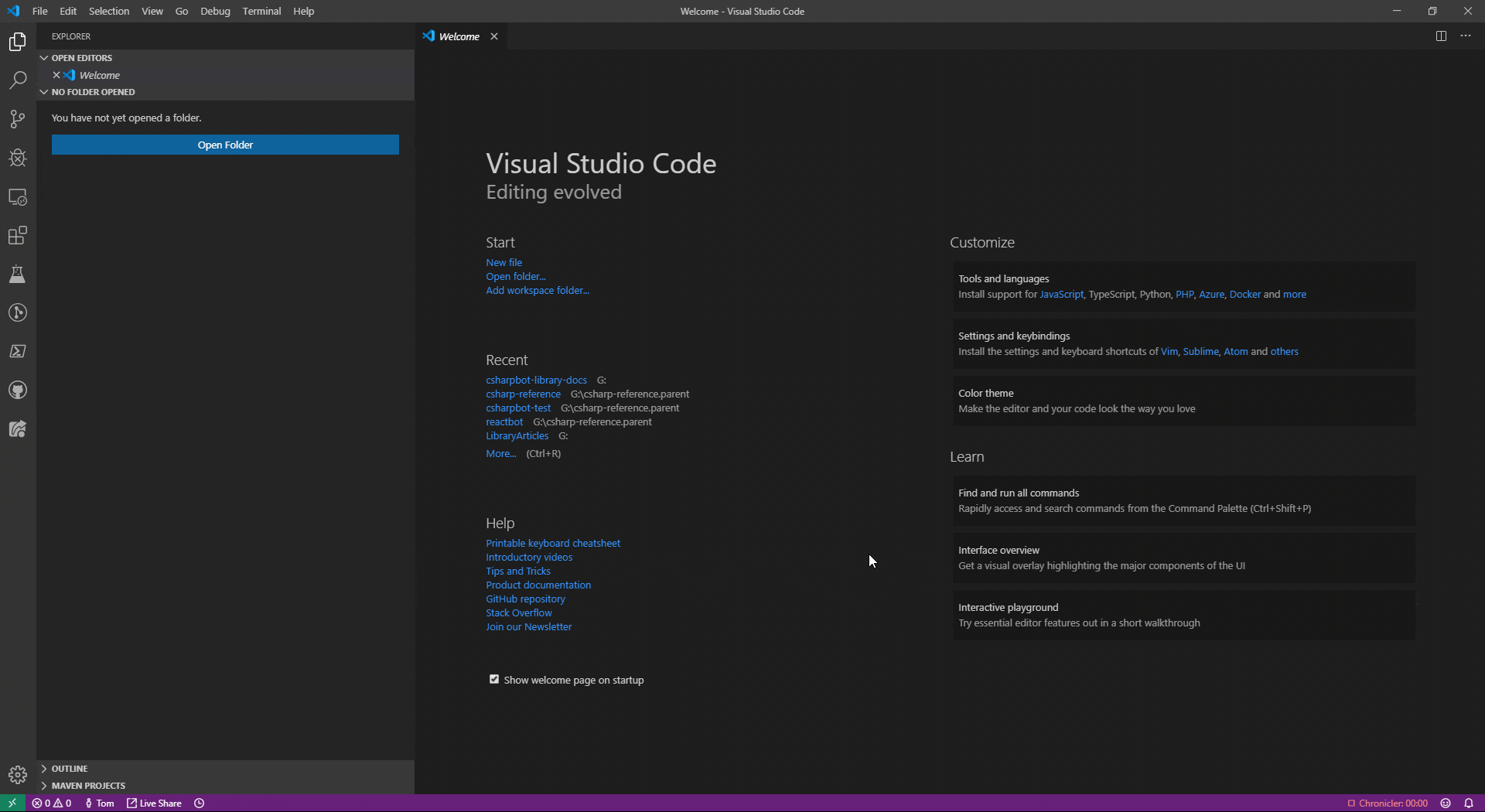Click the blue Open Folder button
This screenshot has height=812, width=1485.
225,145
